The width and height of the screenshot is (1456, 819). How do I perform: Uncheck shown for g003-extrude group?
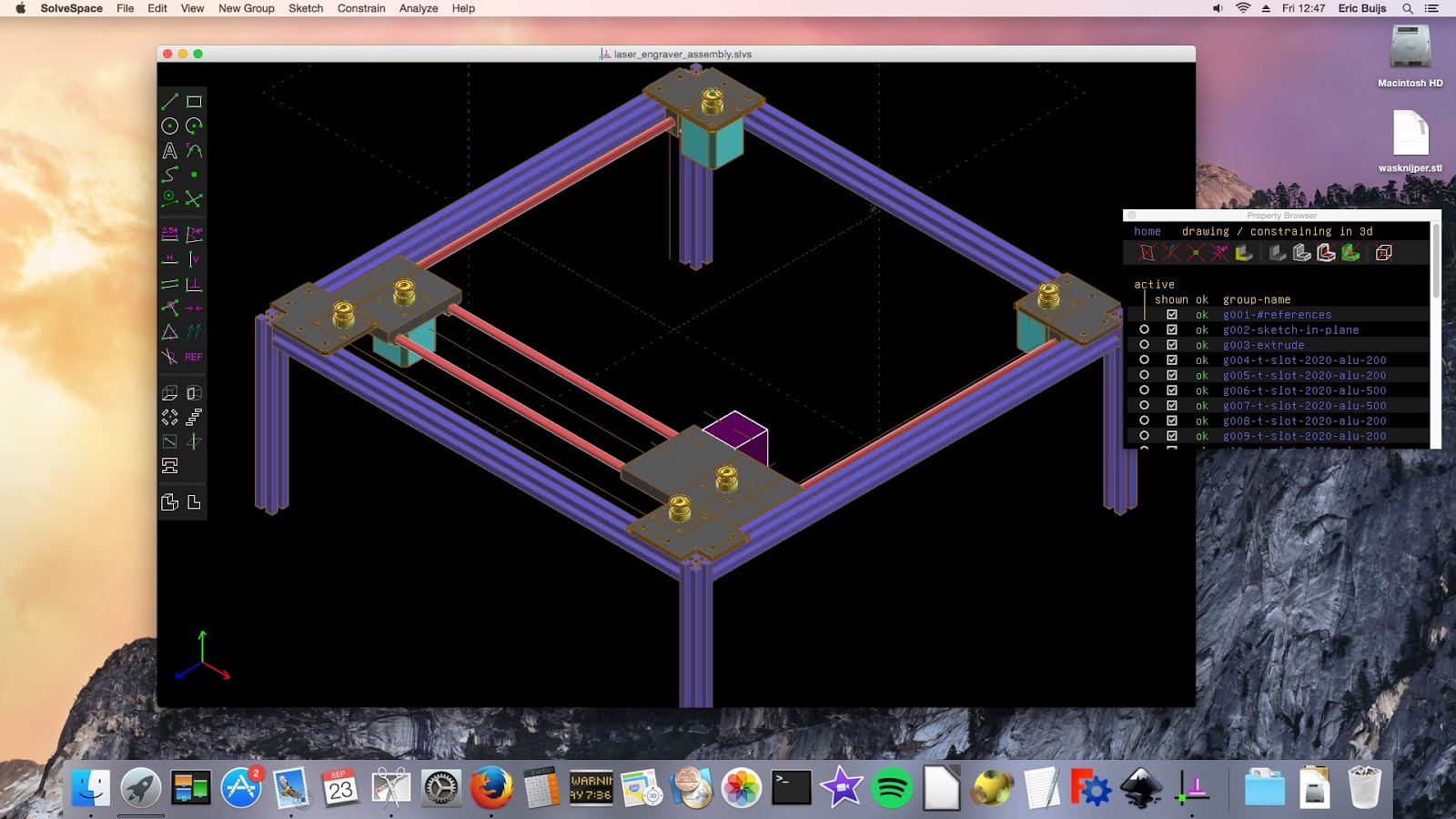click(1170, 344)
